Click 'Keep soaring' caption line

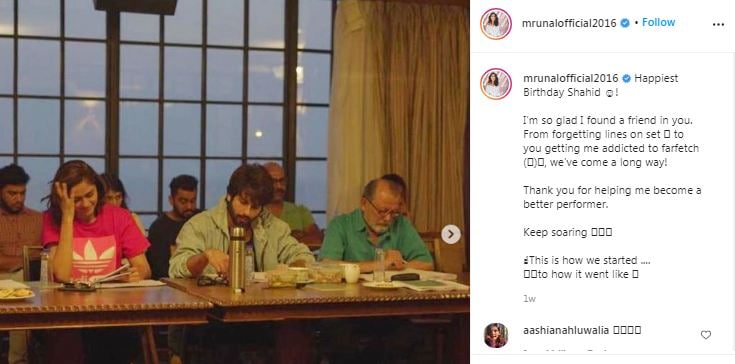coord(568,232)
